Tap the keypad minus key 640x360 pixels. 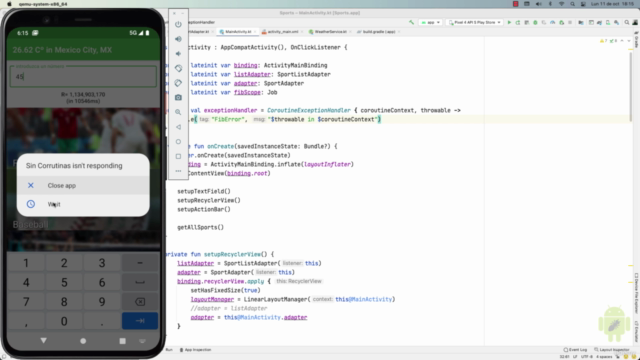tap(140, 263)
